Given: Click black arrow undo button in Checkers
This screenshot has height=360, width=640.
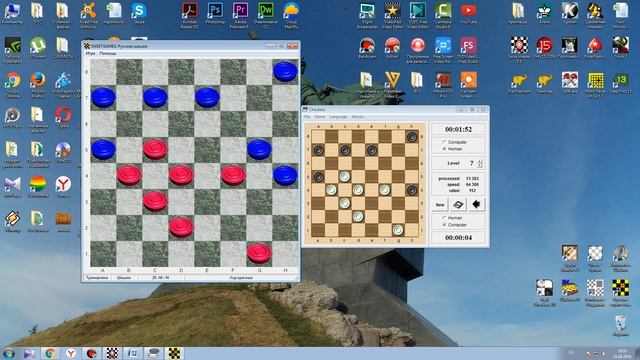Looking at the screenshot, I should click(x=476, y=204).
